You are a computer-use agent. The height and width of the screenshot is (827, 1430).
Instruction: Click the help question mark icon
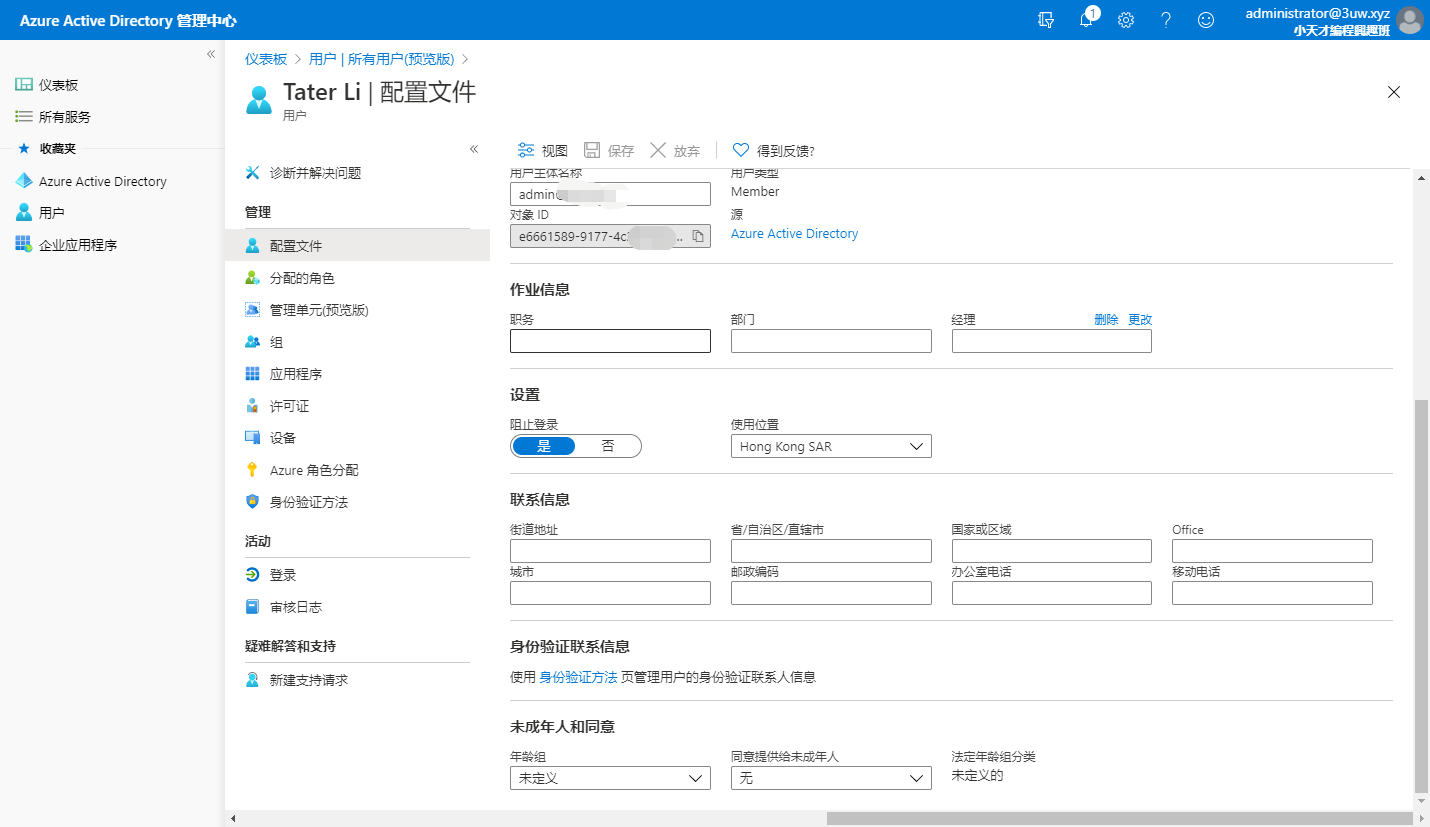[1166, 20]
